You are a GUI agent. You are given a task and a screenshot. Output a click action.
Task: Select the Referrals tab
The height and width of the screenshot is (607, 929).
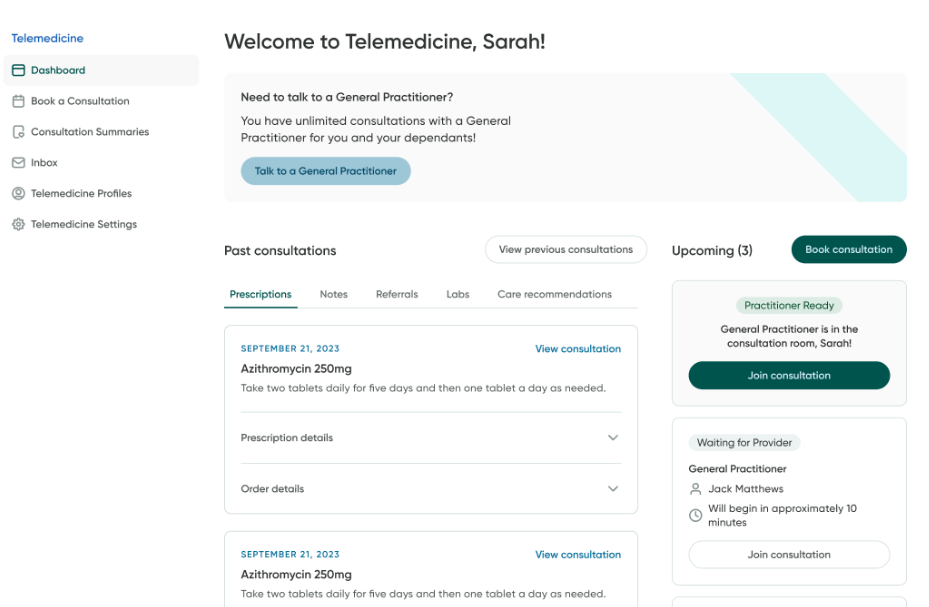point(396,294)
